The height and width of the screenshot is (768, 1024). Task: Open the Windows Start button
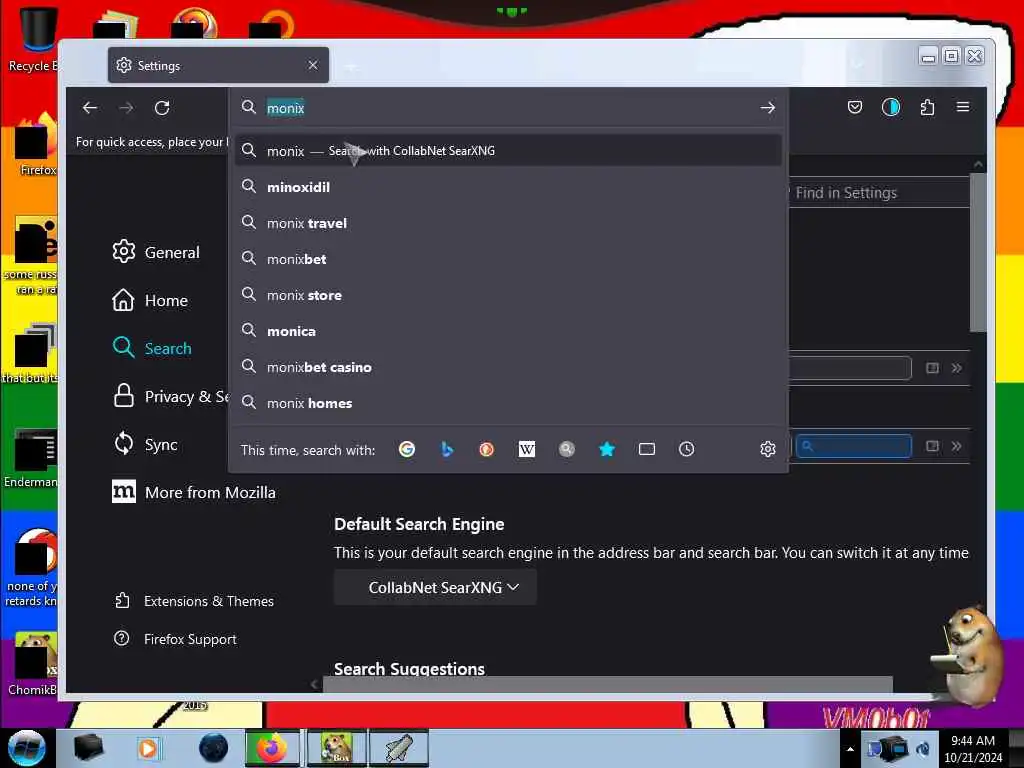click(26, 748)
